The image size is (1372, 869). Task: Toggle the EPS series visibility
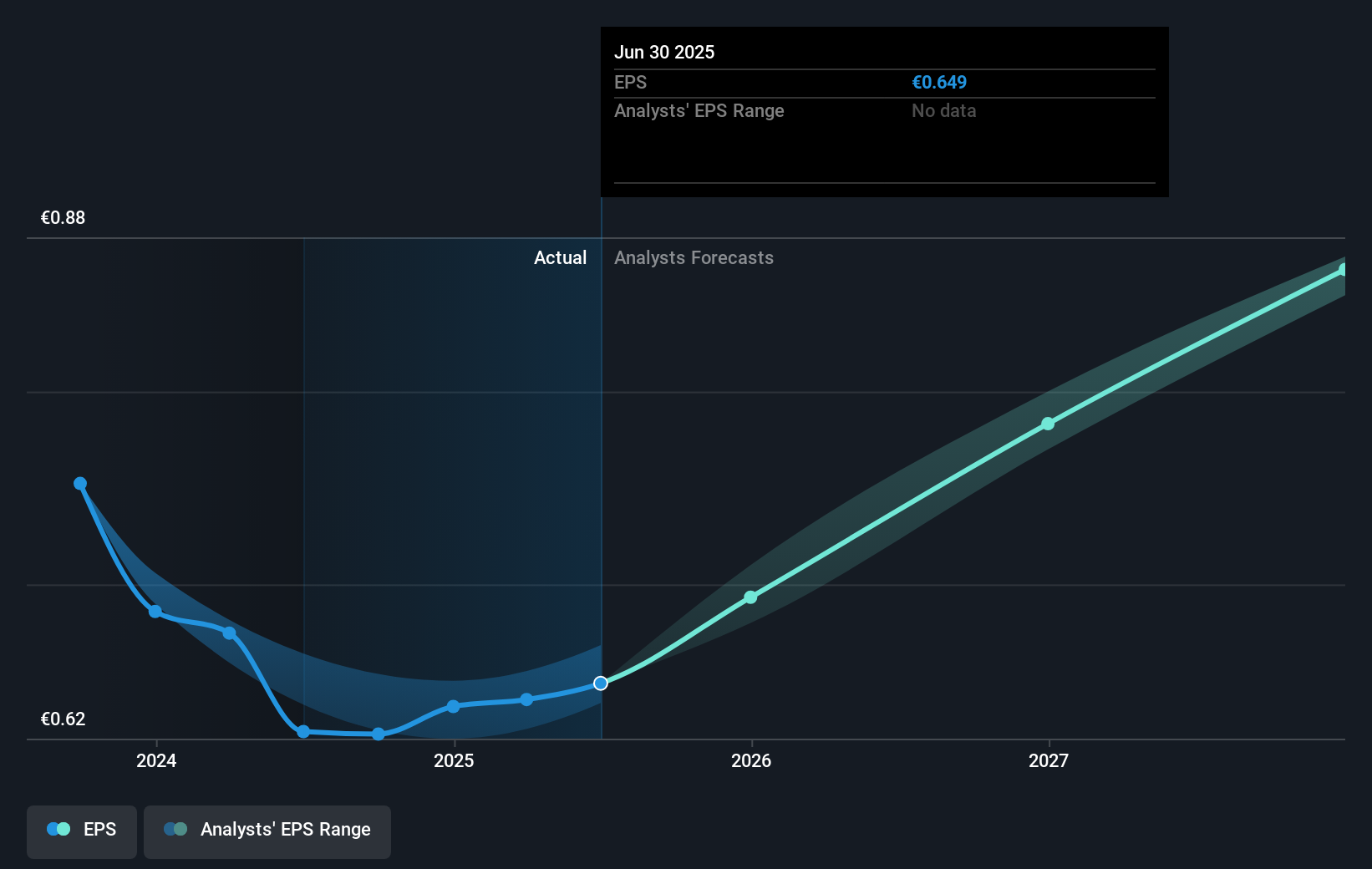click(x=81, y=831)
